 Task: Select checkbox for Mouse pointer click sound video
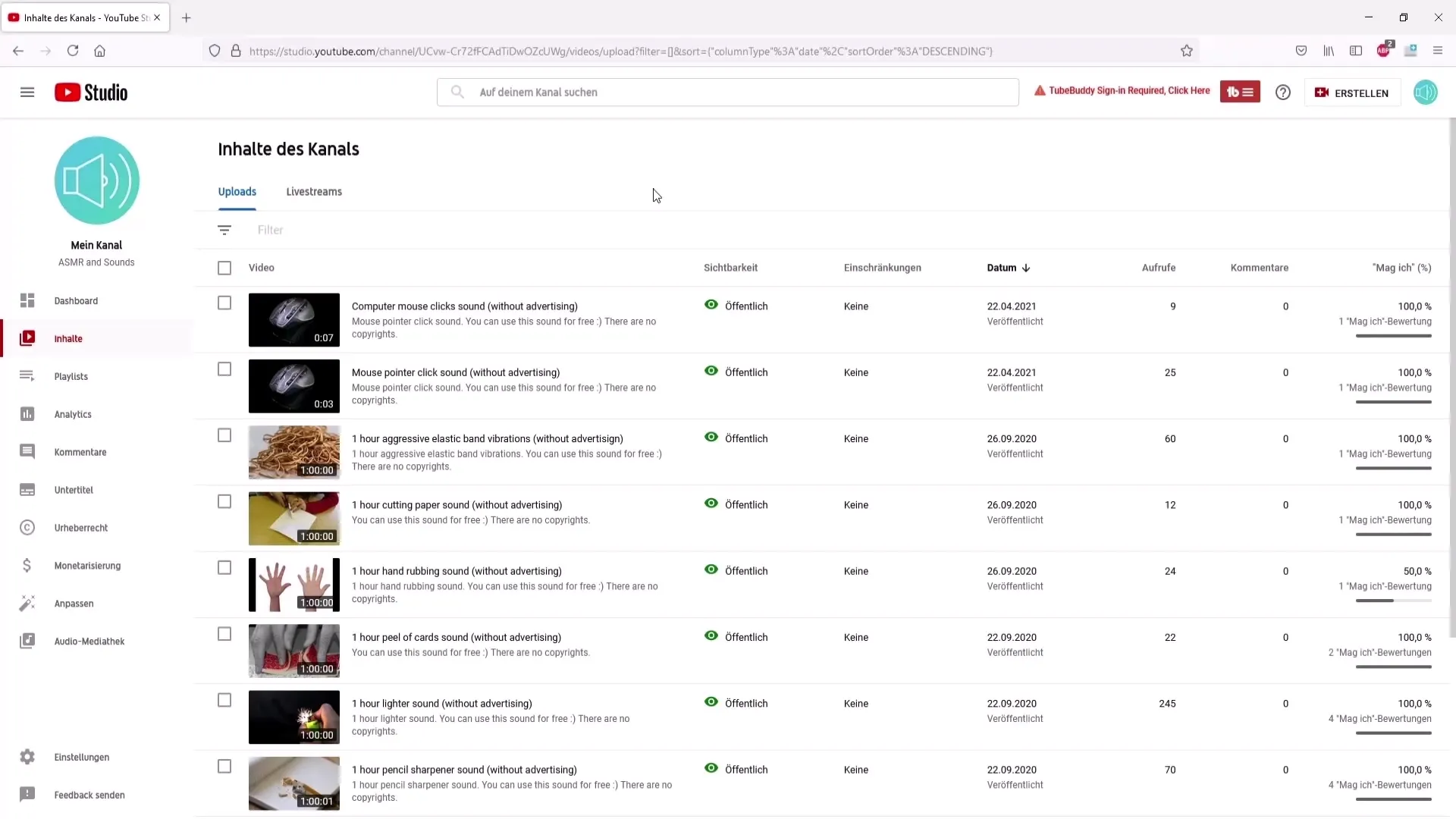tap(224, 370)
